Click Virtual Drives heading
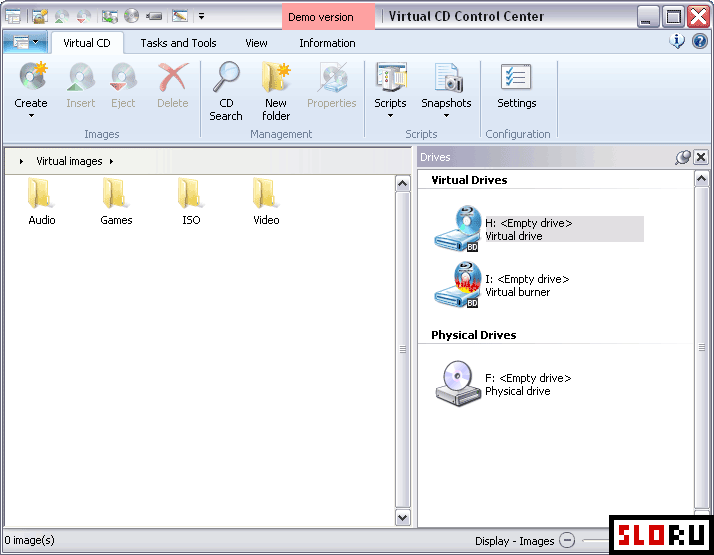This screenshot has width=714, height=555. [x=469, y=180]
